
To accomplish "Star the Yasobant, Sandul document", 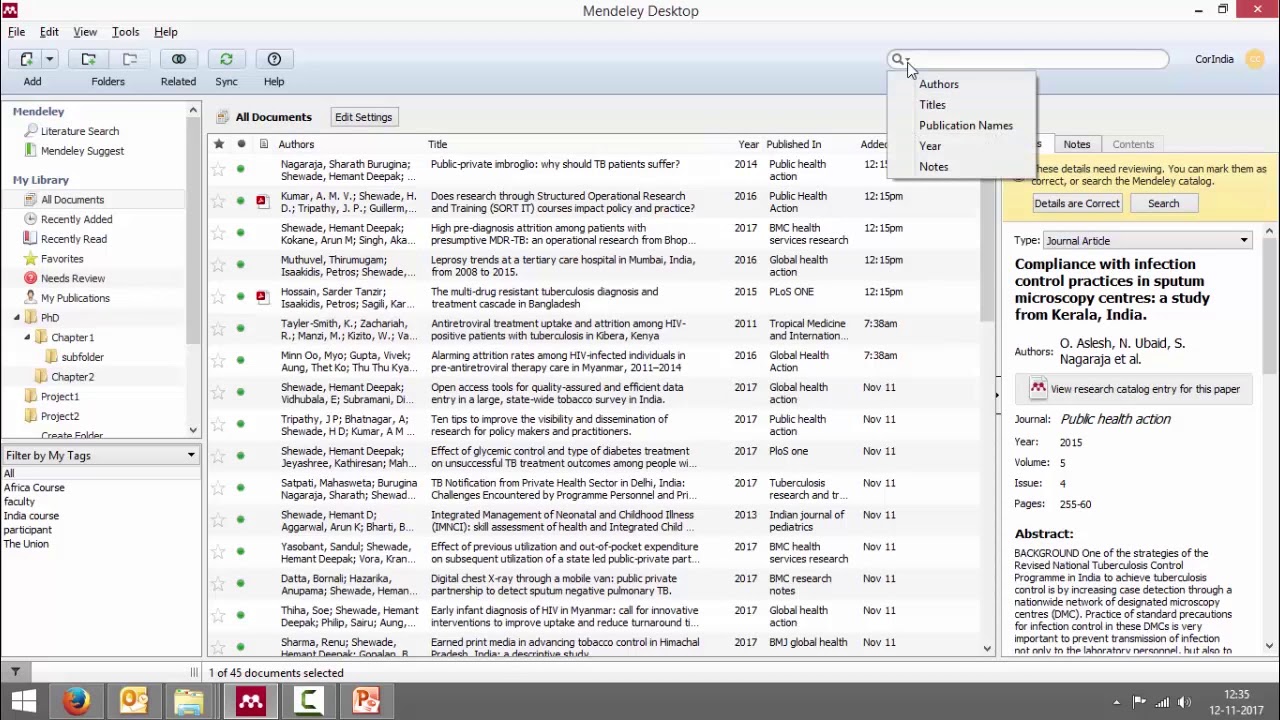I will coord(218,552).
